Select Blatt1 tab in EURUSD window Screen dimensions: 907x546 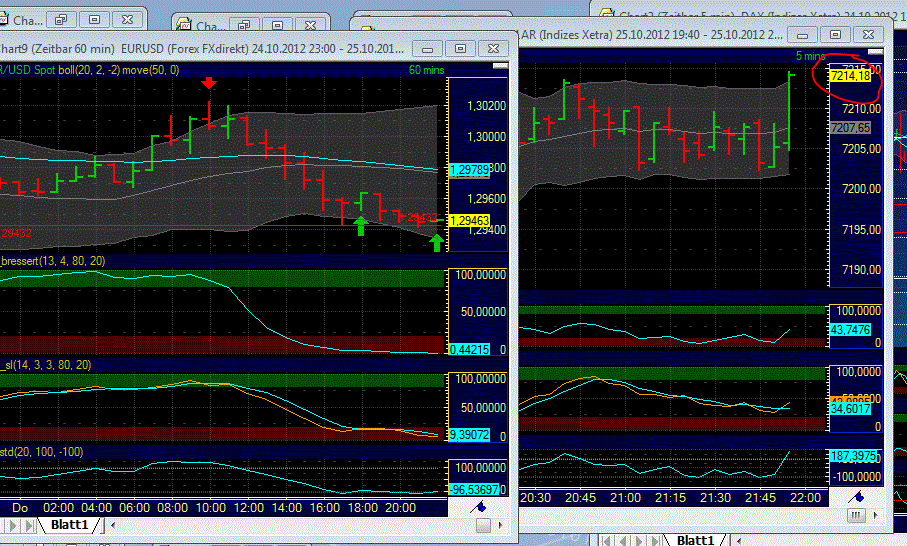tap(69, 525)
